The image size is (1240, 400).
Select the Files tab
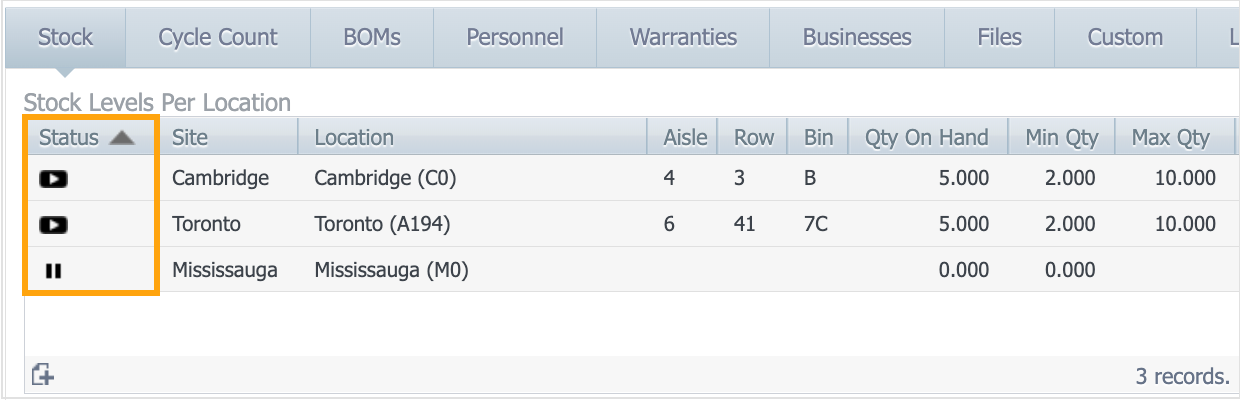click(x=999, y=38)
